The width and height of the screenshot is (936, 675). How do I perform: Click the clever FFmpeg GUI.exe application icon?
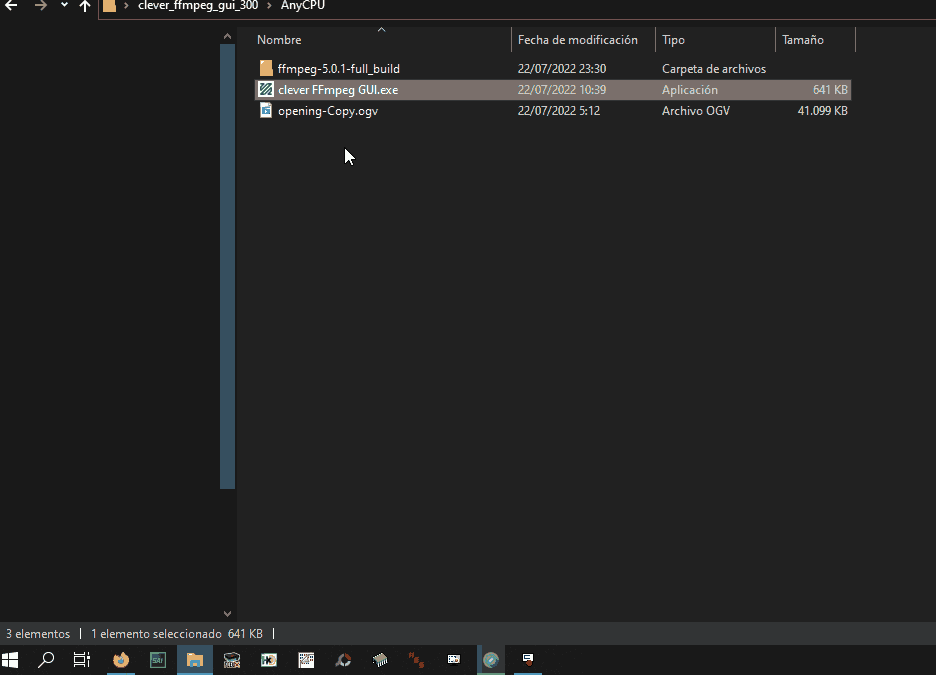pyautogui.click(x=266, y=90)
